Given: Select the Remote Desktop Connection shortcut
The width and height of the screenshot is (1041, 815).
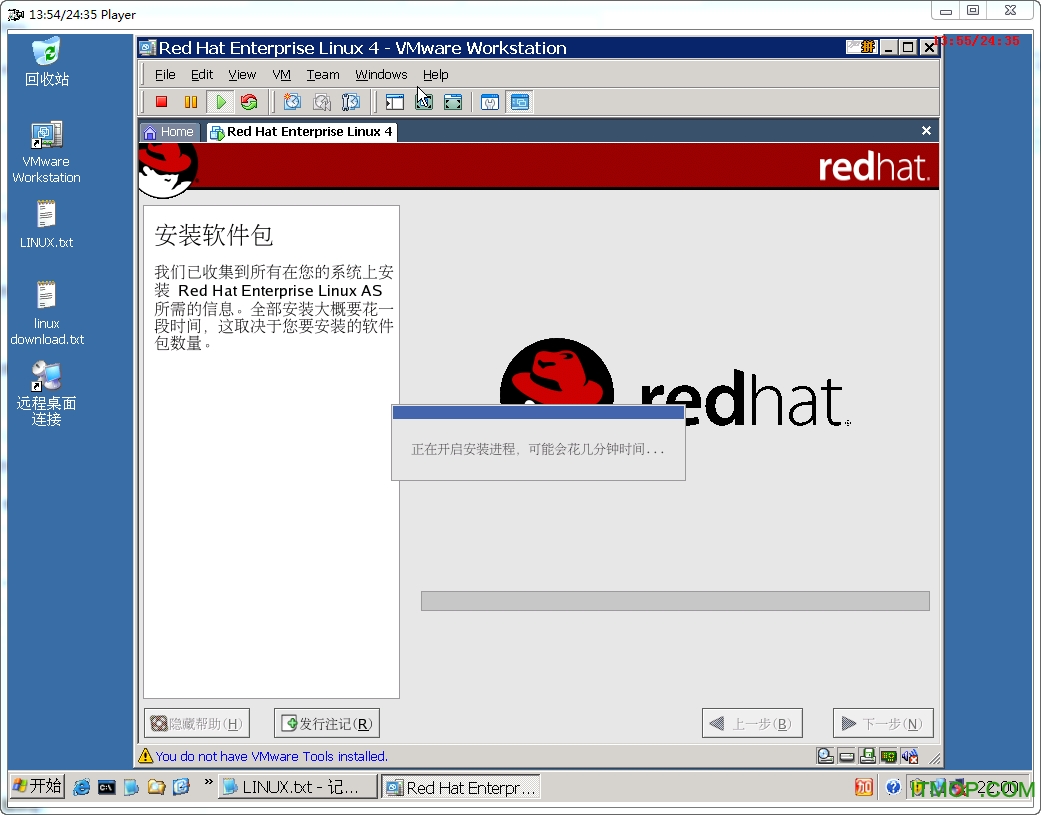Looking at the screenshot, I should coord(46,394).
